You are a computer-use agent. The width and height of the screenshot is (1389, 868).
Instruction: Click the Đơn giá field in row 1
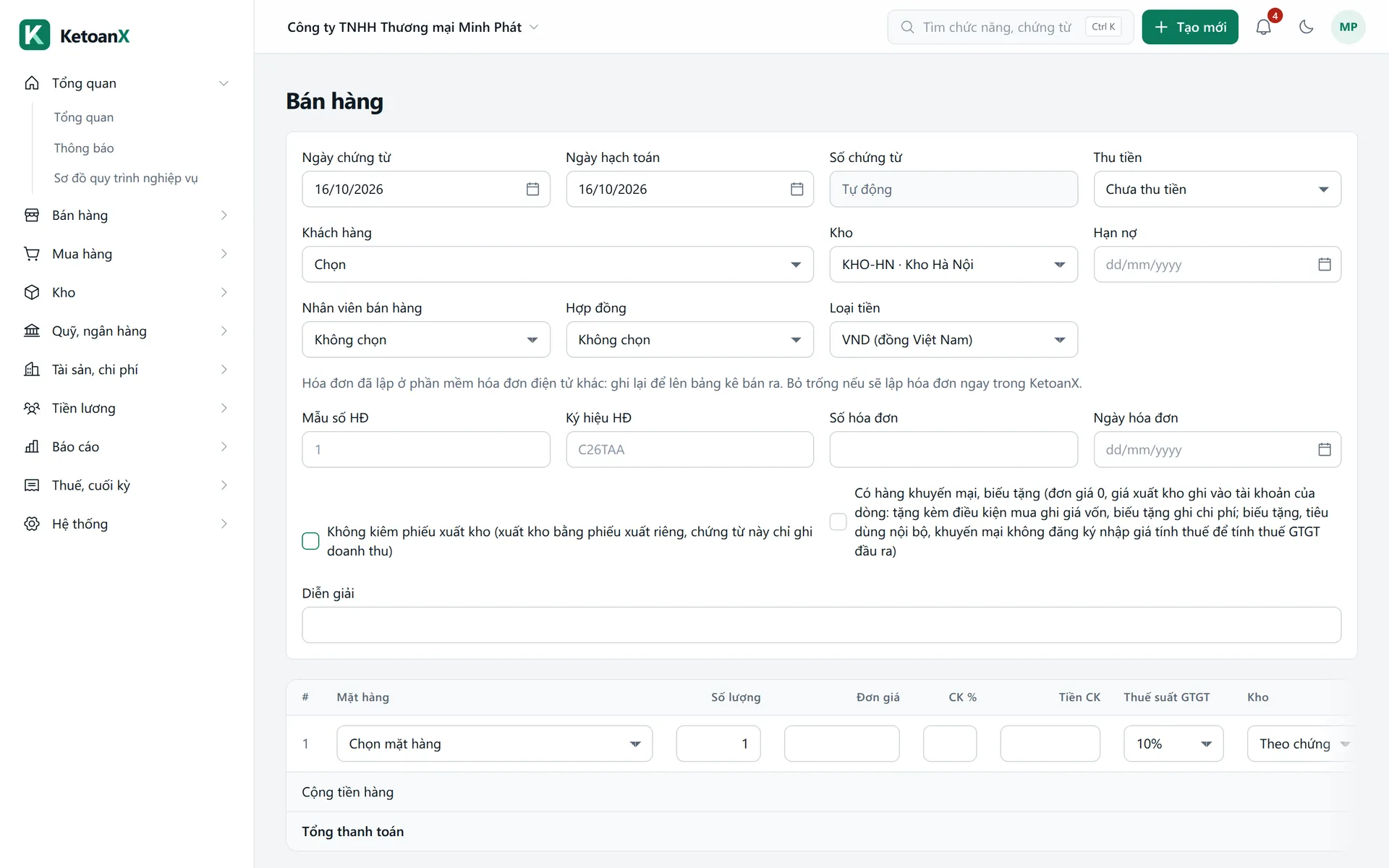(841, 744)
